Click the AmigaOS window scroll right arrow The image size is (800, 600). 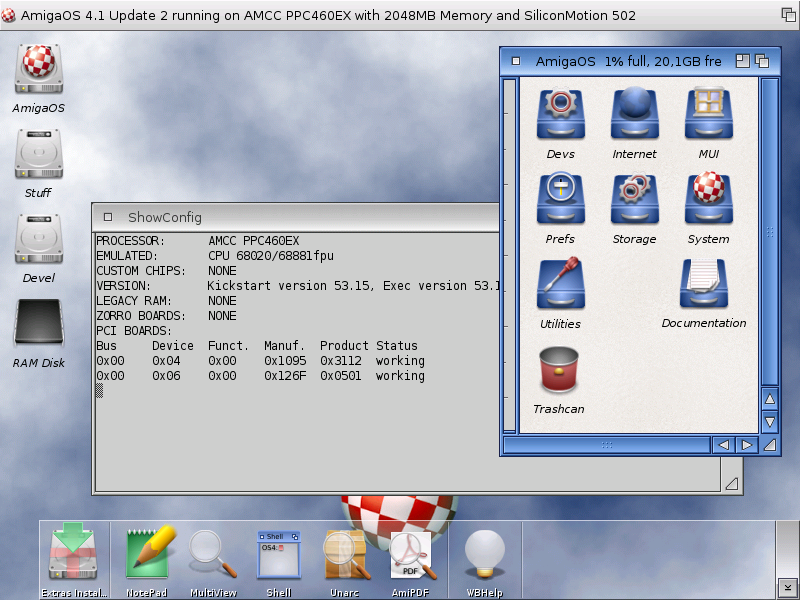pyautogui.click(x=746, y=445)
